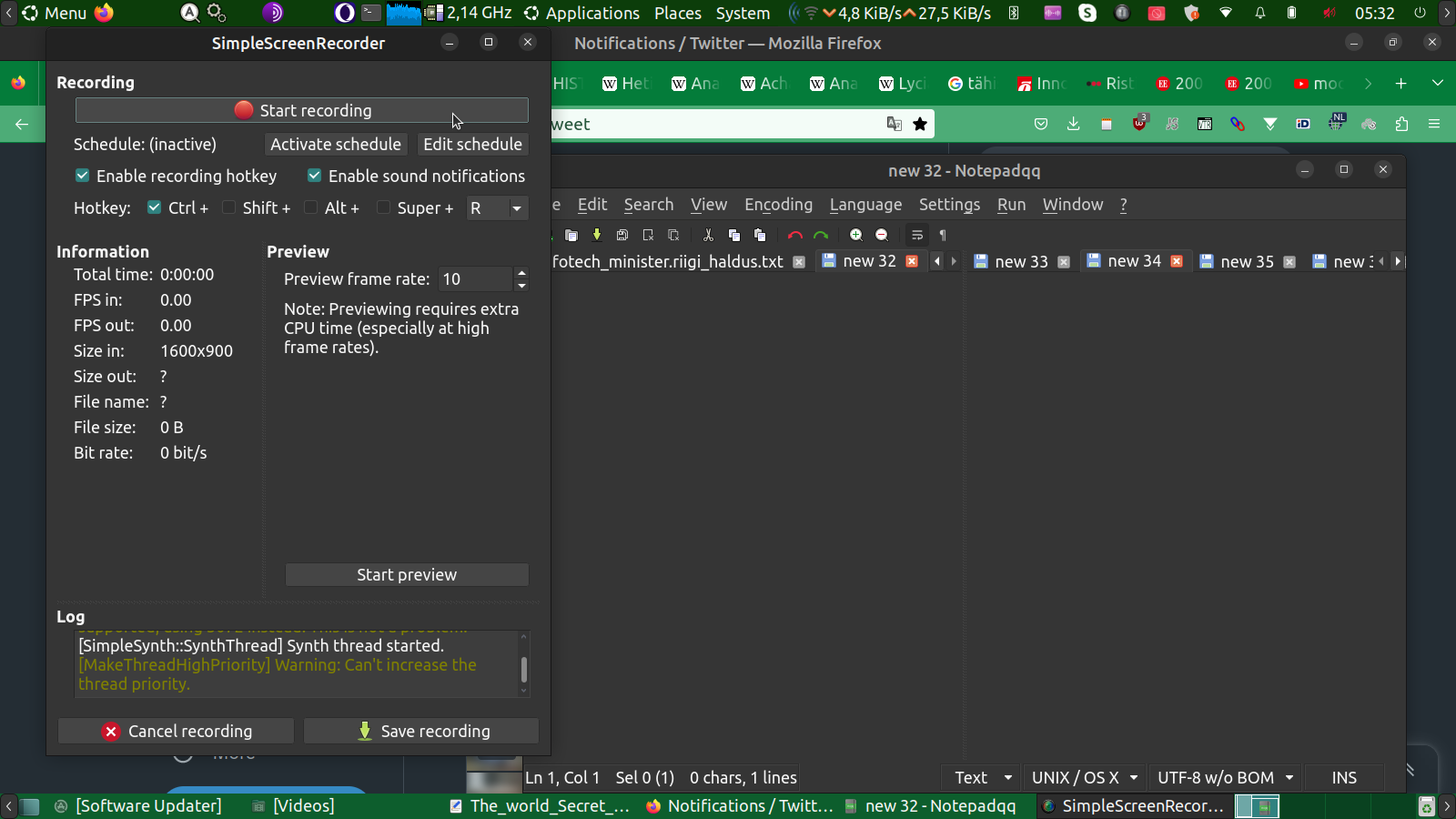1456x819 pixels.
Task: Open the hotkey letter R dropdown
Action: [497, 208]
